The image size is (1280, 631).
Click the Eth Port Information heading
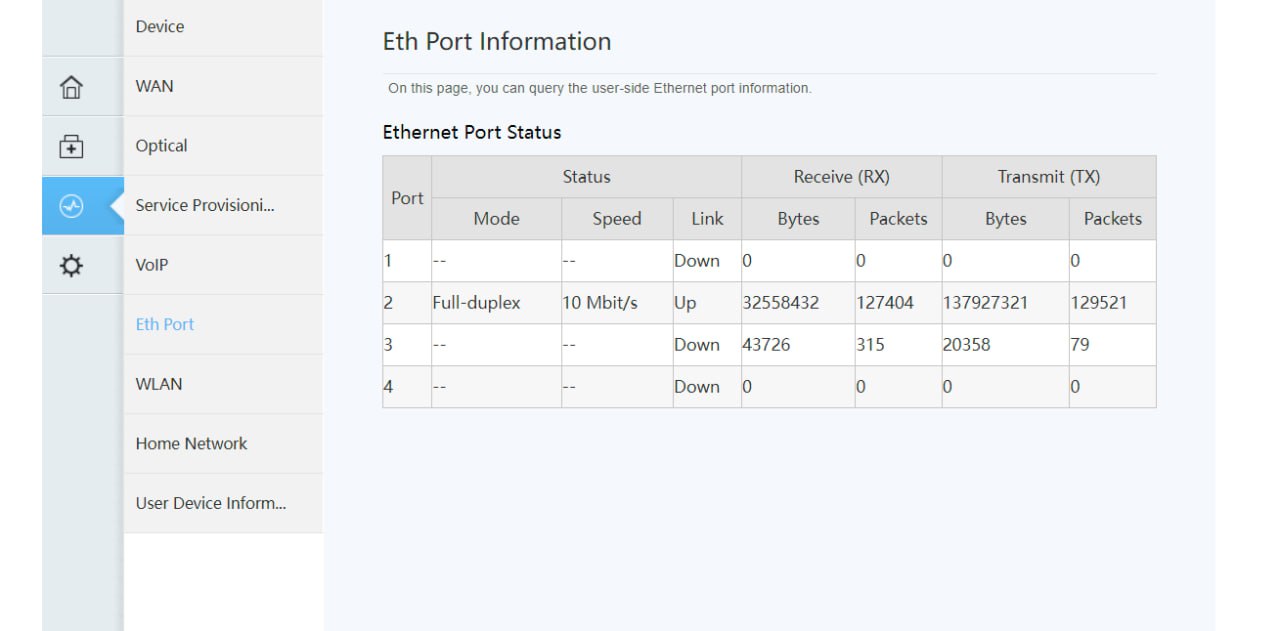(497, 42)
